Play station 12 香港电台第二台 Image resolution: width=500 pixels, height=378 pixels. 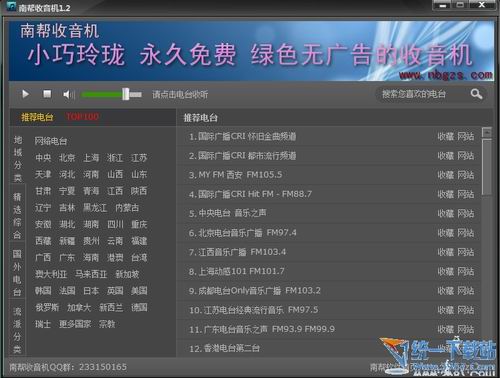pos(224,349)
